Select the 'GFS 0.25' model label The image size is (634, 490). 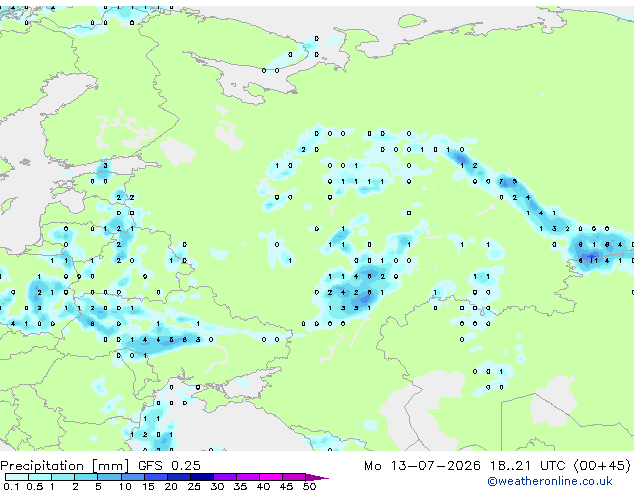click(x=169, y=465)
